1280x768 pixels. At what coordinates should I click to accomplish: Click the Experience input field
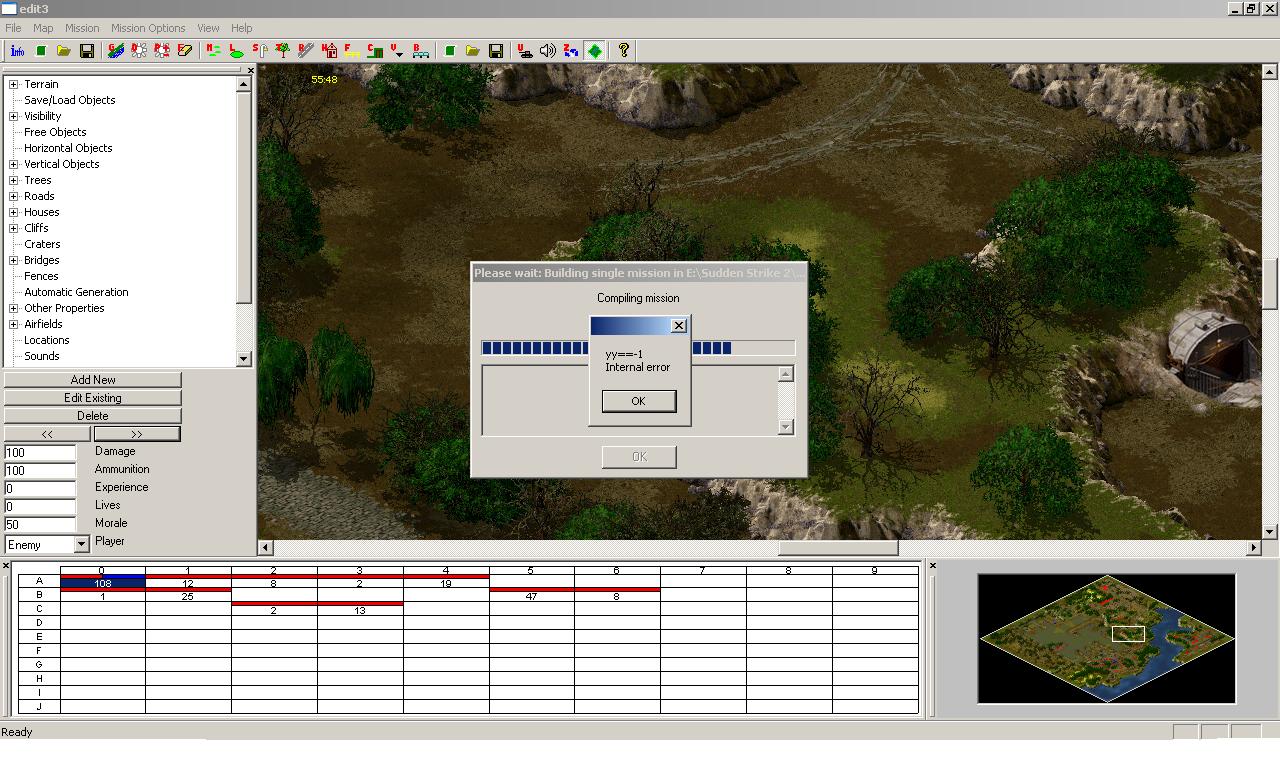point(40,488)
